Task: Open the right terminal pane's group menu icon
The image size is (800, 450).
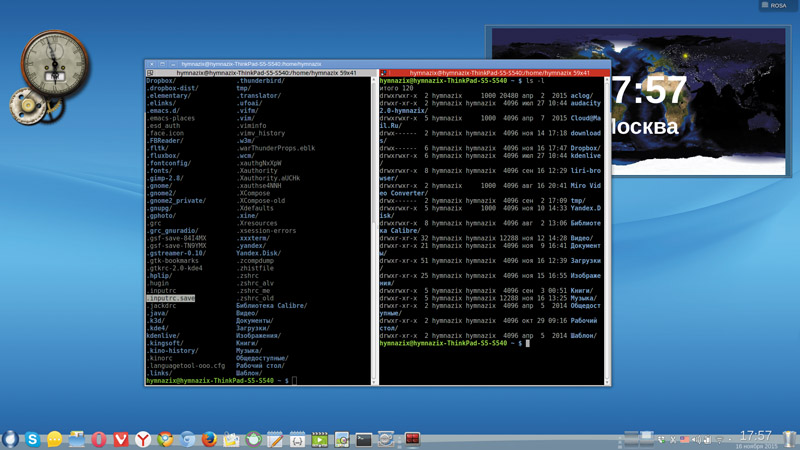Action: tap(384, 73)
